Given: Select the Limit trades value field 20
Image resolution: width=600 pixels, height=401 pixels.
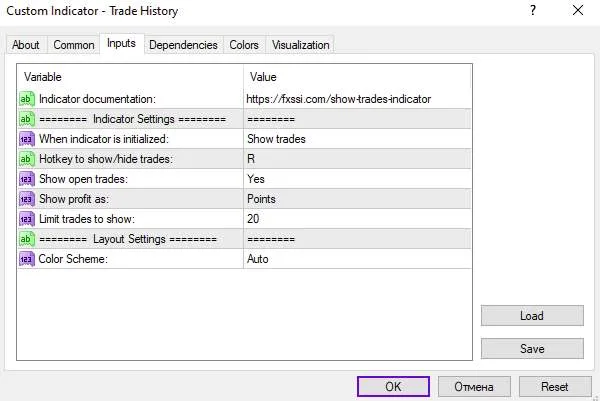Looking at the screenshot, I should 357,219.
